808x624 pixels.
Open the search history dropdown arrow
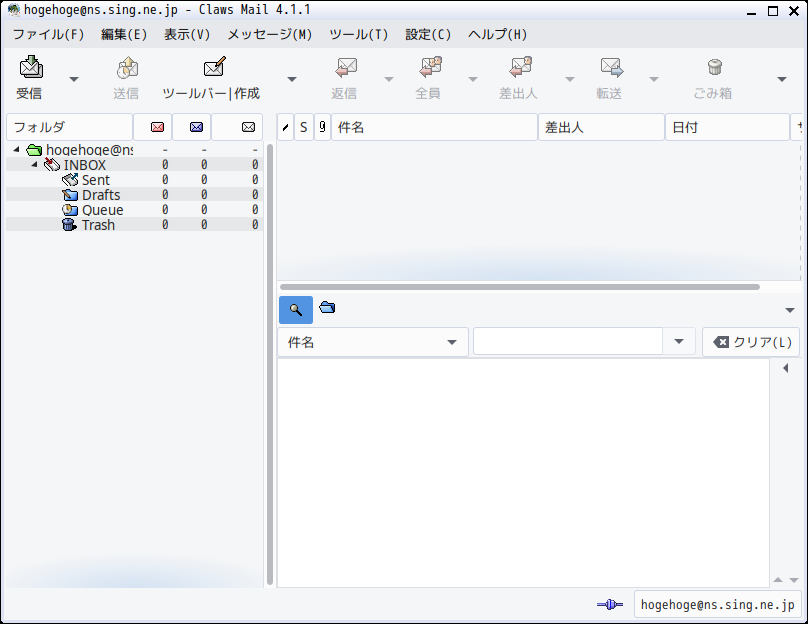click(679, 342)
